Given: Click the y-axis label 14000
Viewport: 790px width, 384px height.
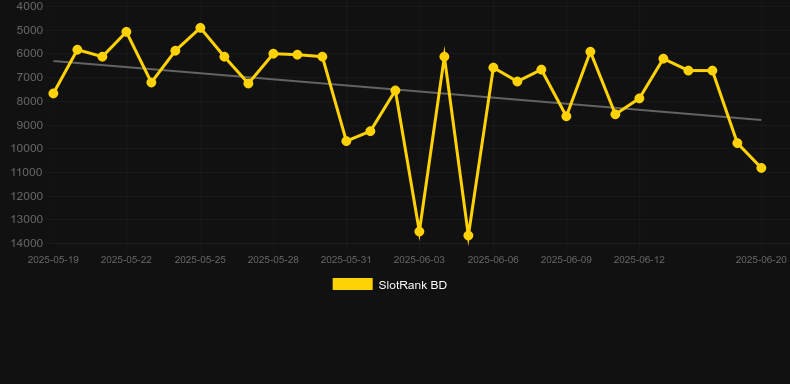Looking at the screenshot, I should (x=27, y=243).
